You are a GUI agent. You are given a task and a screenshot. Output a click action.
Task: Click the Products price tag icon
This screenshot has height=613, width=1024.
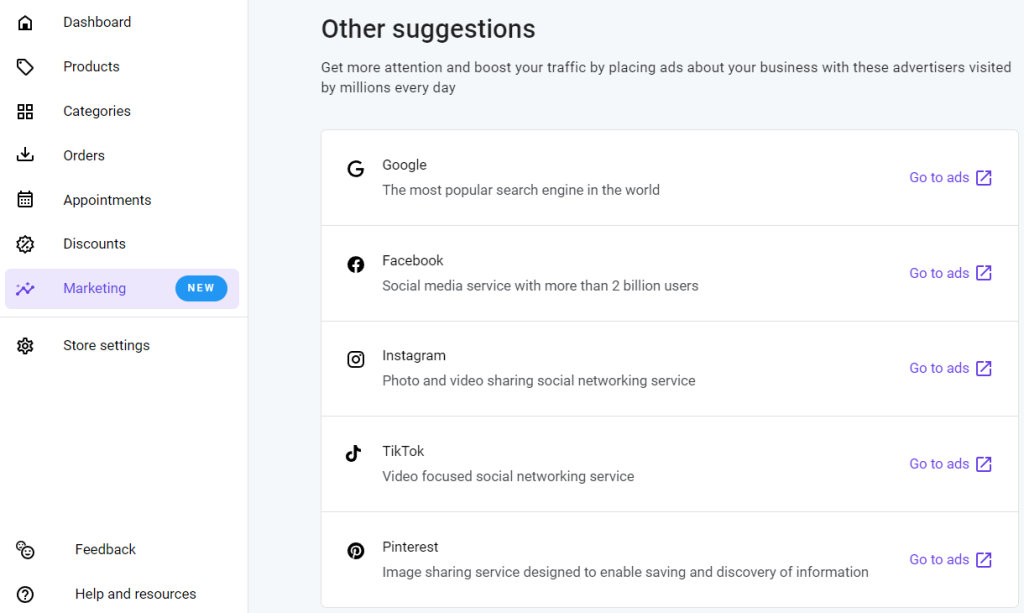(x=24, y=66)
